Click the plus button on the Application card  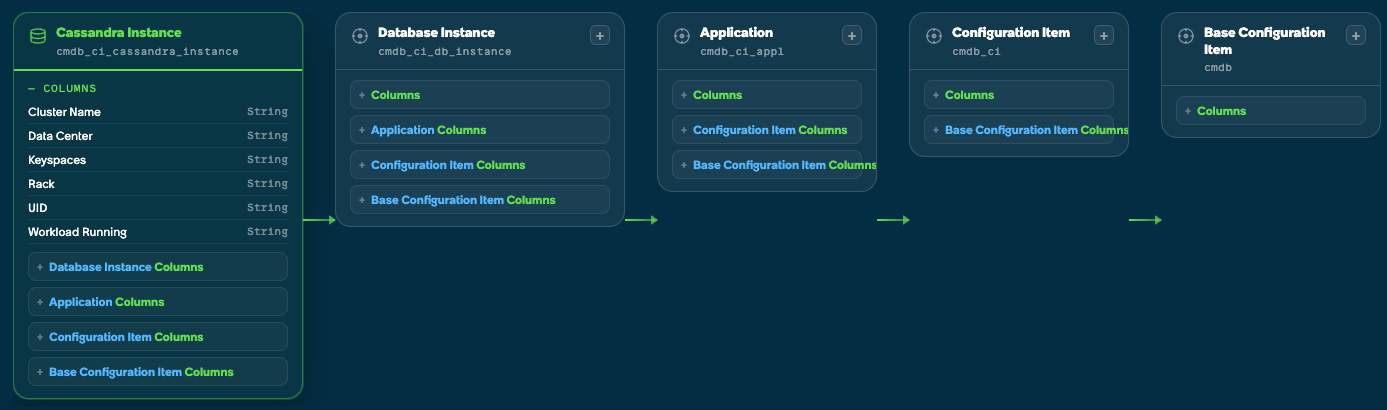[852, 35]
